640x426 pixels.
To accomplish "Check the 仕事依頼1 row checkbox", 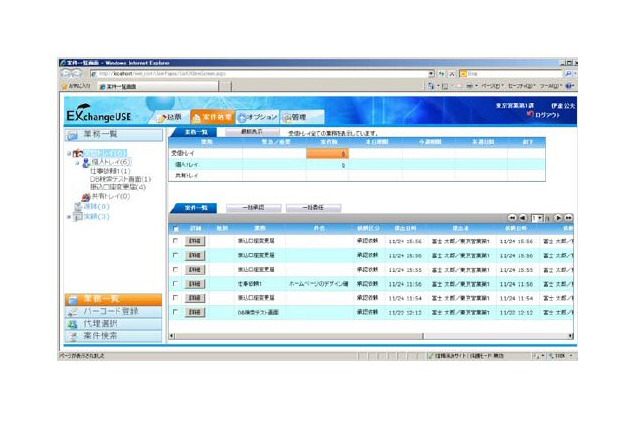I will [x=176, y=284].
